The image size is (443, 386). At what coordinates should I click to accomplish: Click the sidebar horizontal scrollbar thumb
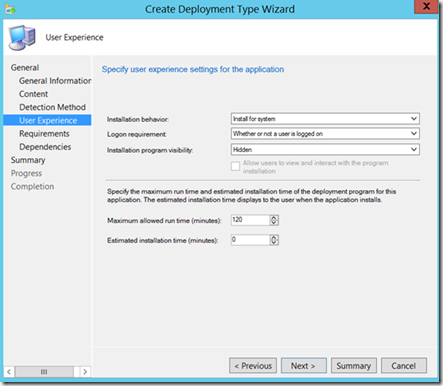[44, 372]
